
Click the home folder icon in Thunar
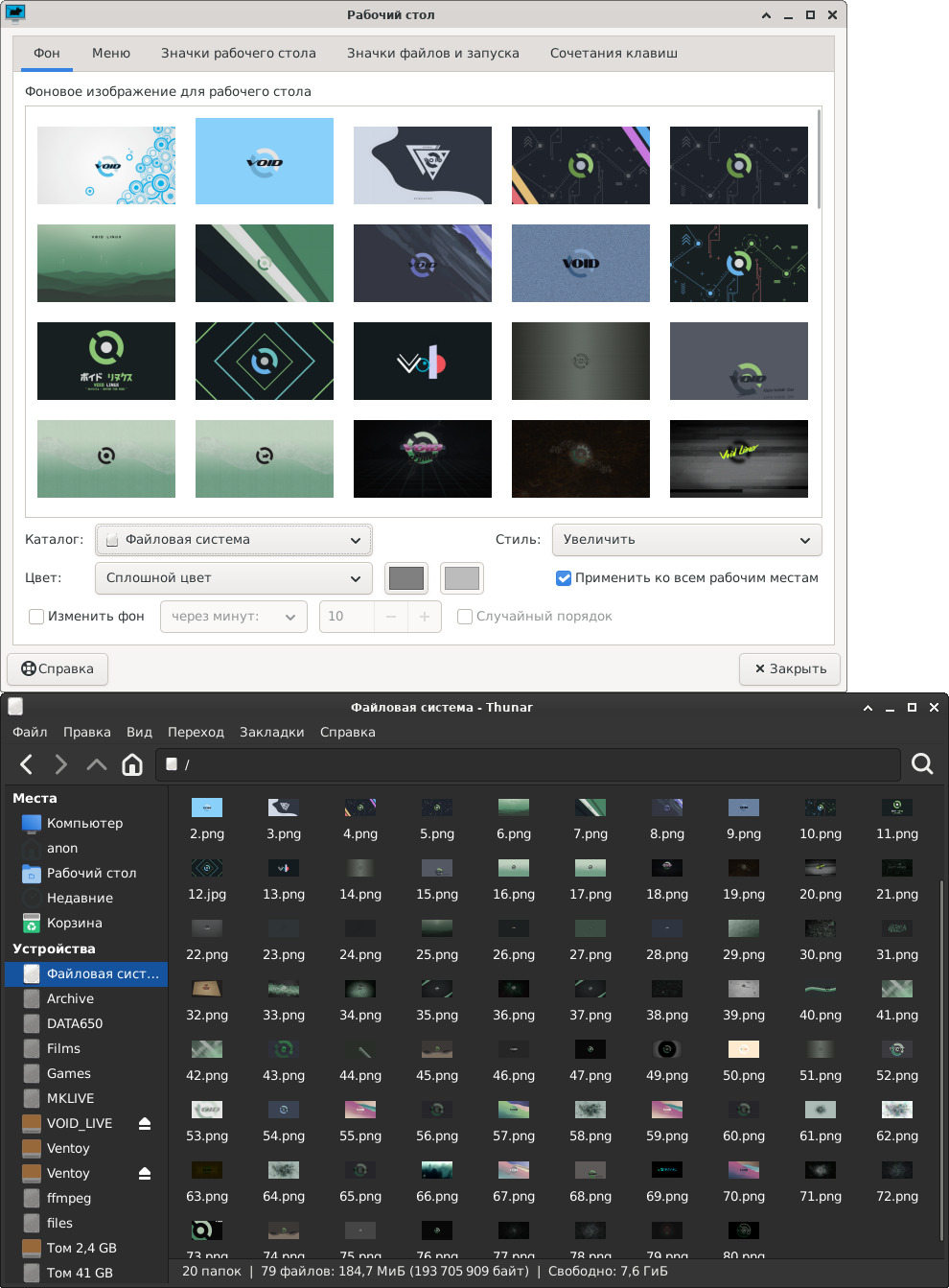132,764
